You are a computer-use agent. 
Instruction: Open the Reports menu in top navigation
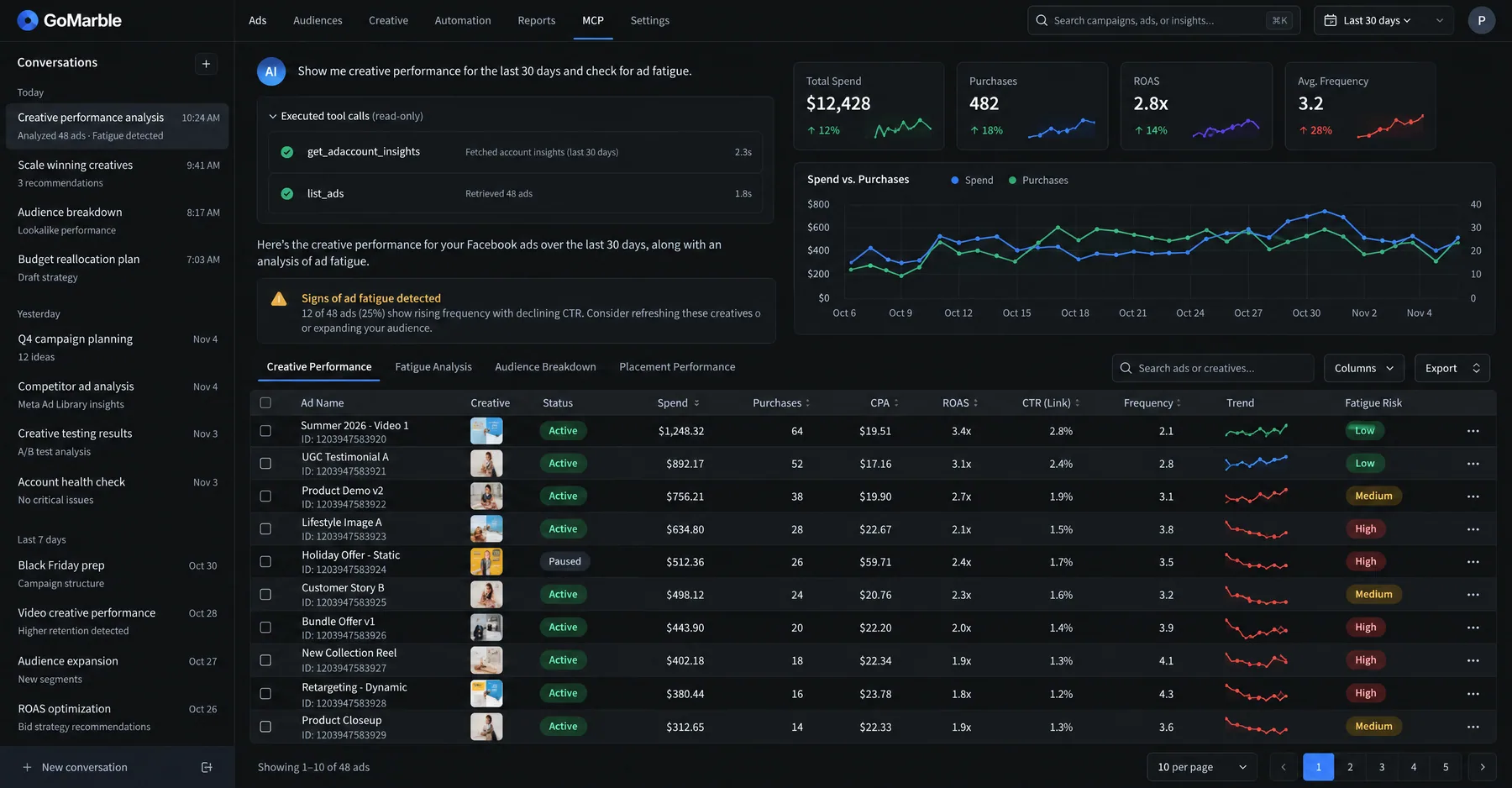[x=537, y=20]
